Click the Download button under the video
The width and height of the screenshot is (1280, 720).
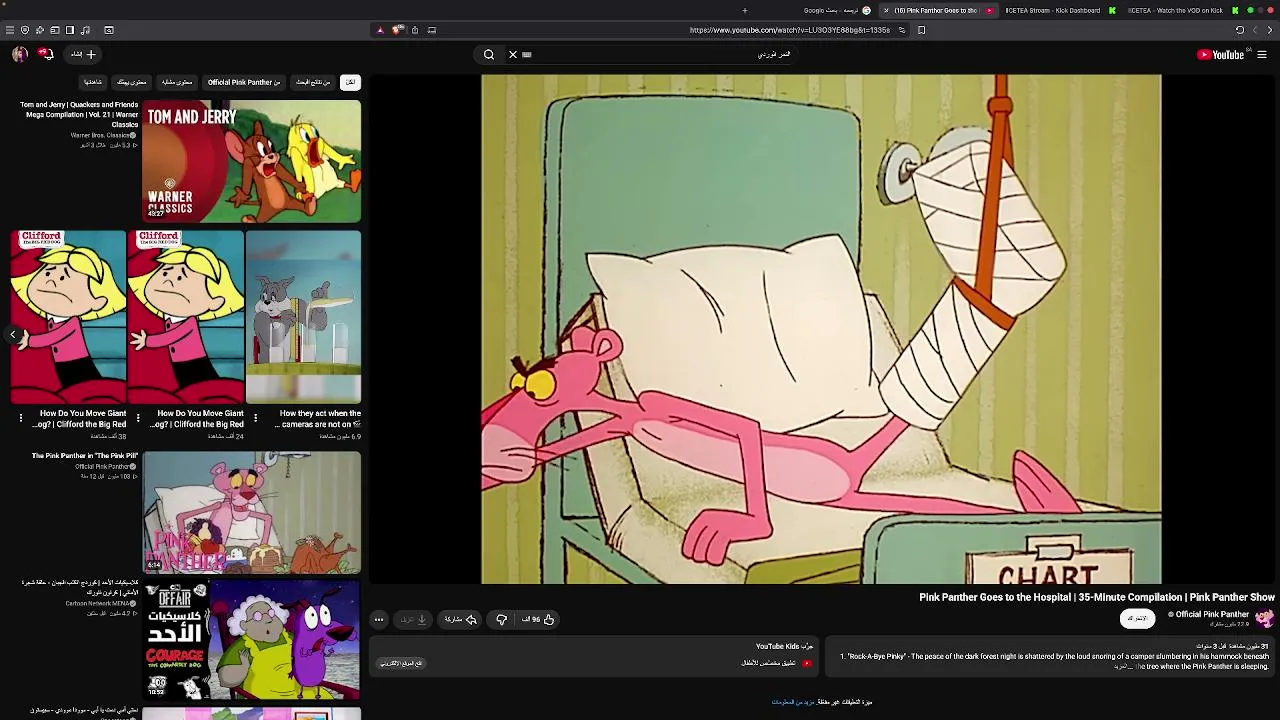point(414,619)
